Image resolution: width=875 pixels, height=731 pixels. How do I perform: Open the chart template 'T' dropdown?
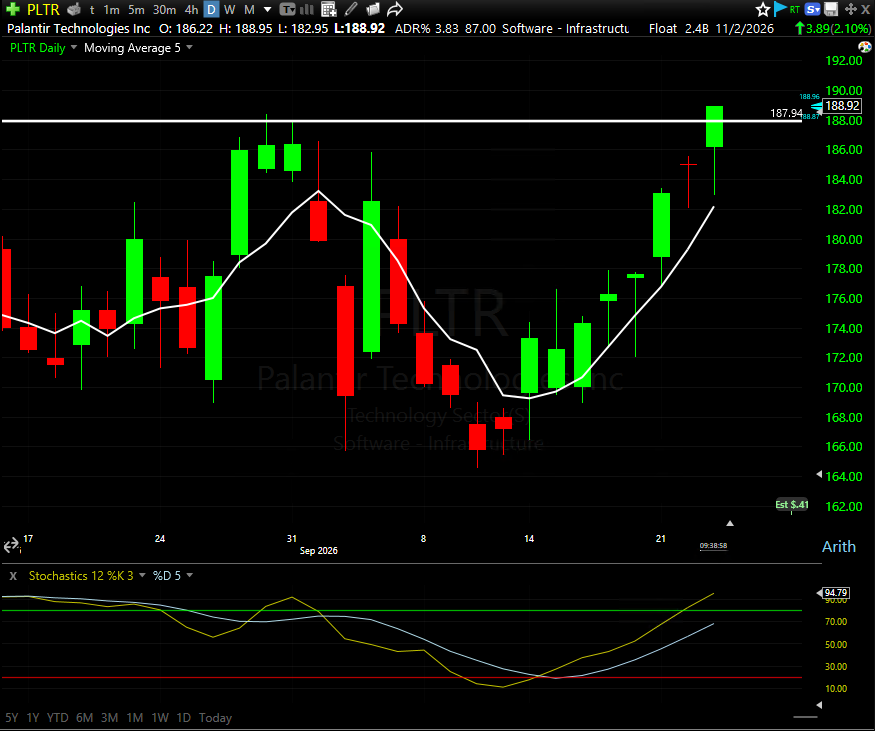[287, 9]
